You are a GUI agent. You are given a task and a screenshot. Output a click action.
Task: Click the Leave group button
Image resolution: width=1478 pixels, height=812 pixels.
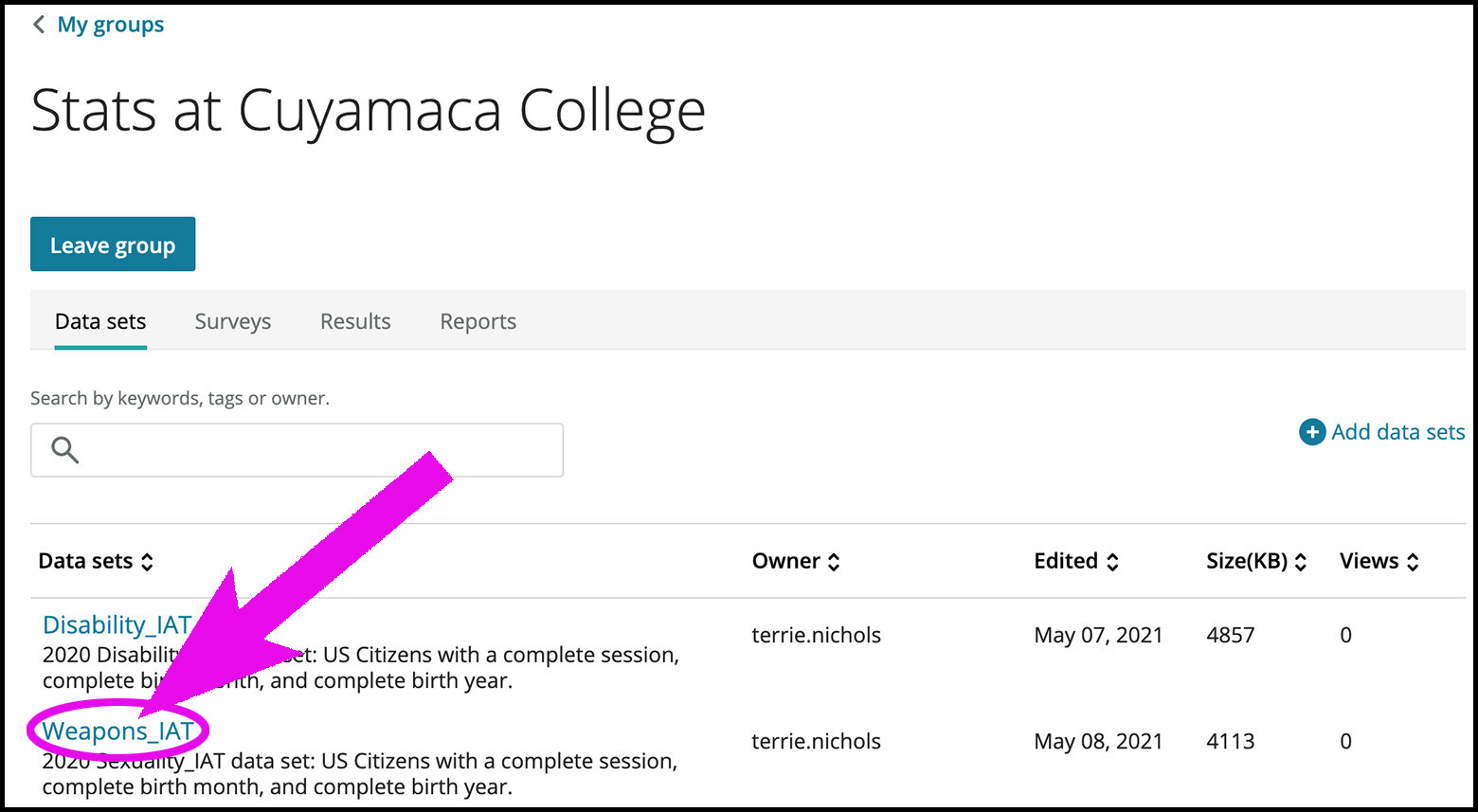tap(113, 244)
